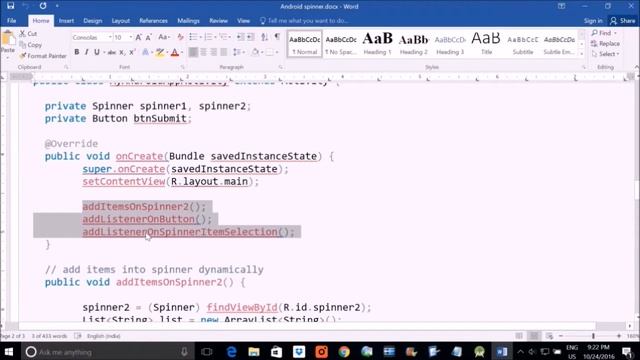Image resolution: width=640 pixels, height=360 pixels.
Task: Click the Share button
Action: click(x=622, y=20)
